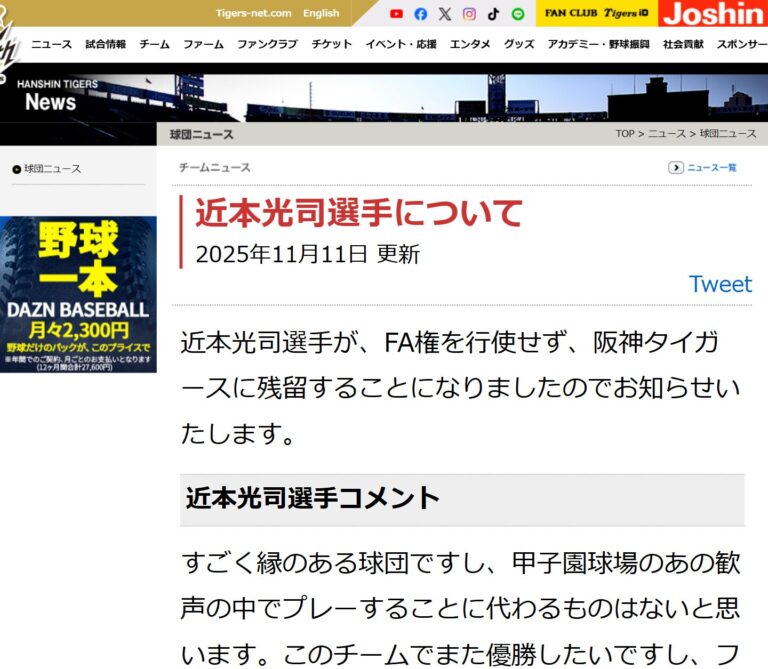
Task: Share the article via Tweet link
Action: (x=720, y=284)
